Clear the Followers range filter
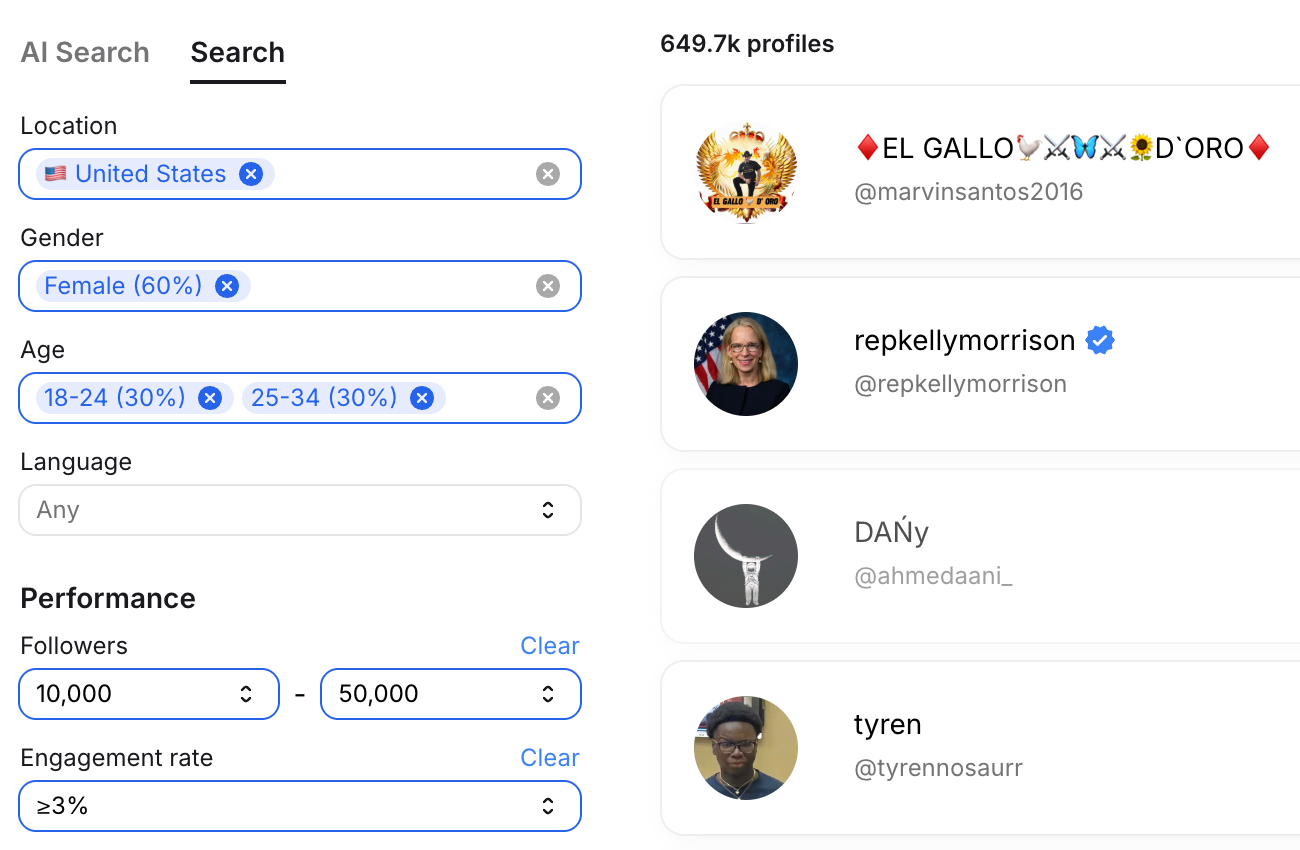This screenshot has width=1300, height=850. point(550,646)
